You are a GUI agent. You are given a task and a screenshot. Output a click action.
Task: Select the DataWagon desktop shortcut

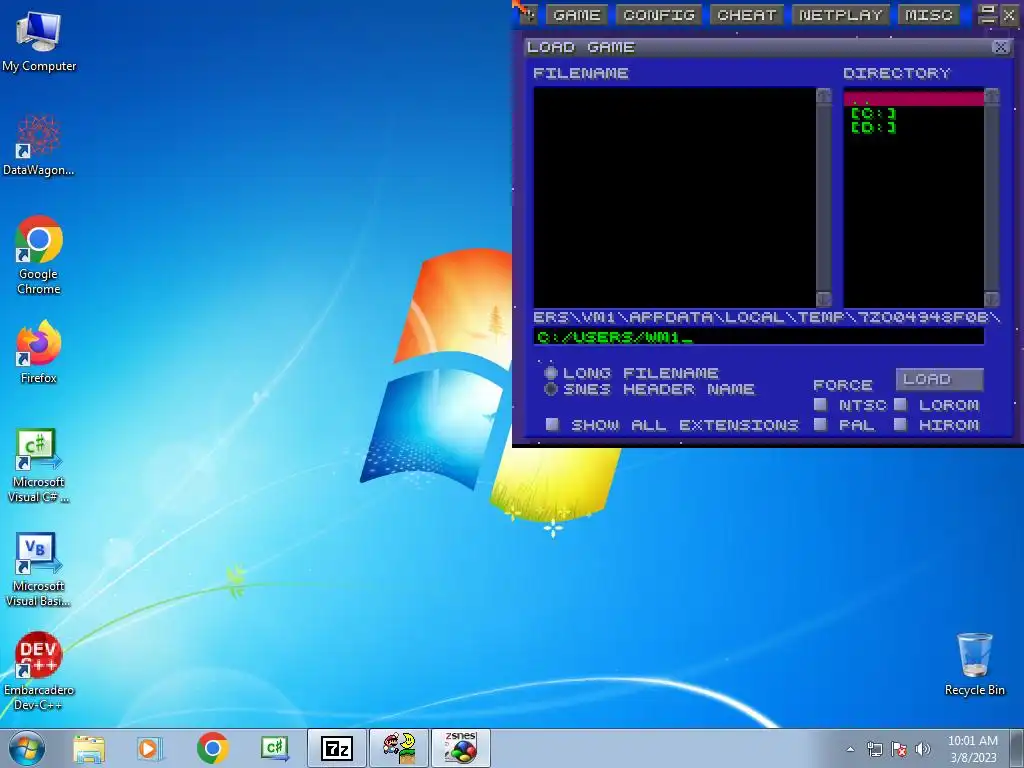click(x=39, y=145)
